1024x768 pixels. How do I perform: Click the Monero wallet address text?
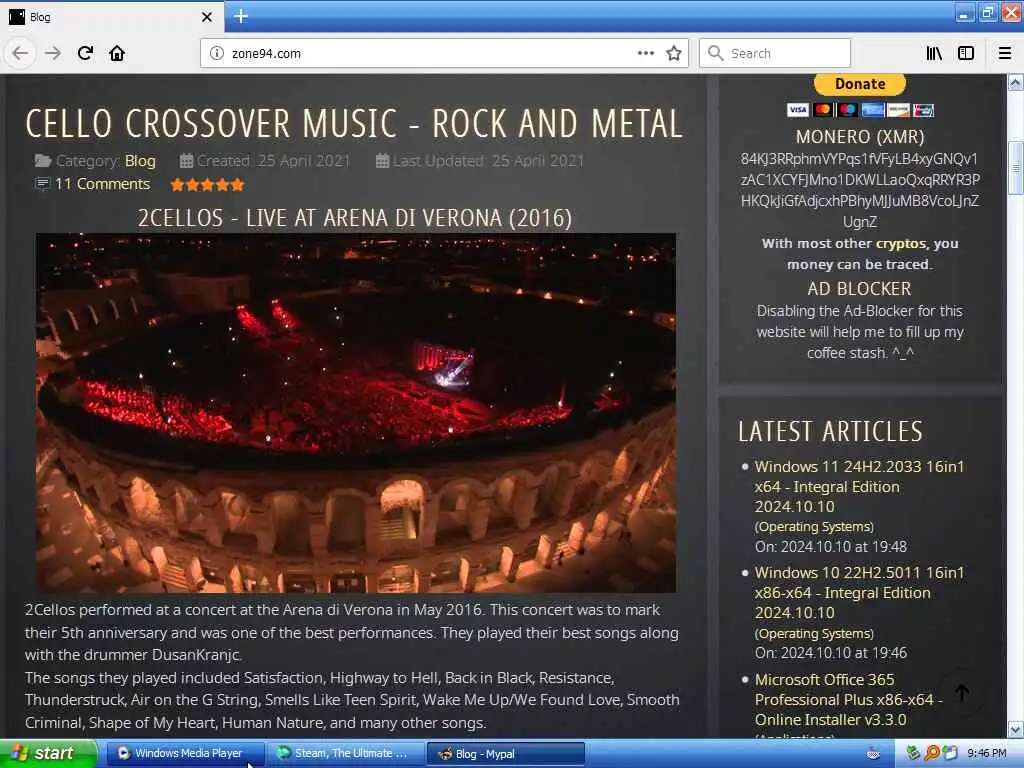[860, 190]
